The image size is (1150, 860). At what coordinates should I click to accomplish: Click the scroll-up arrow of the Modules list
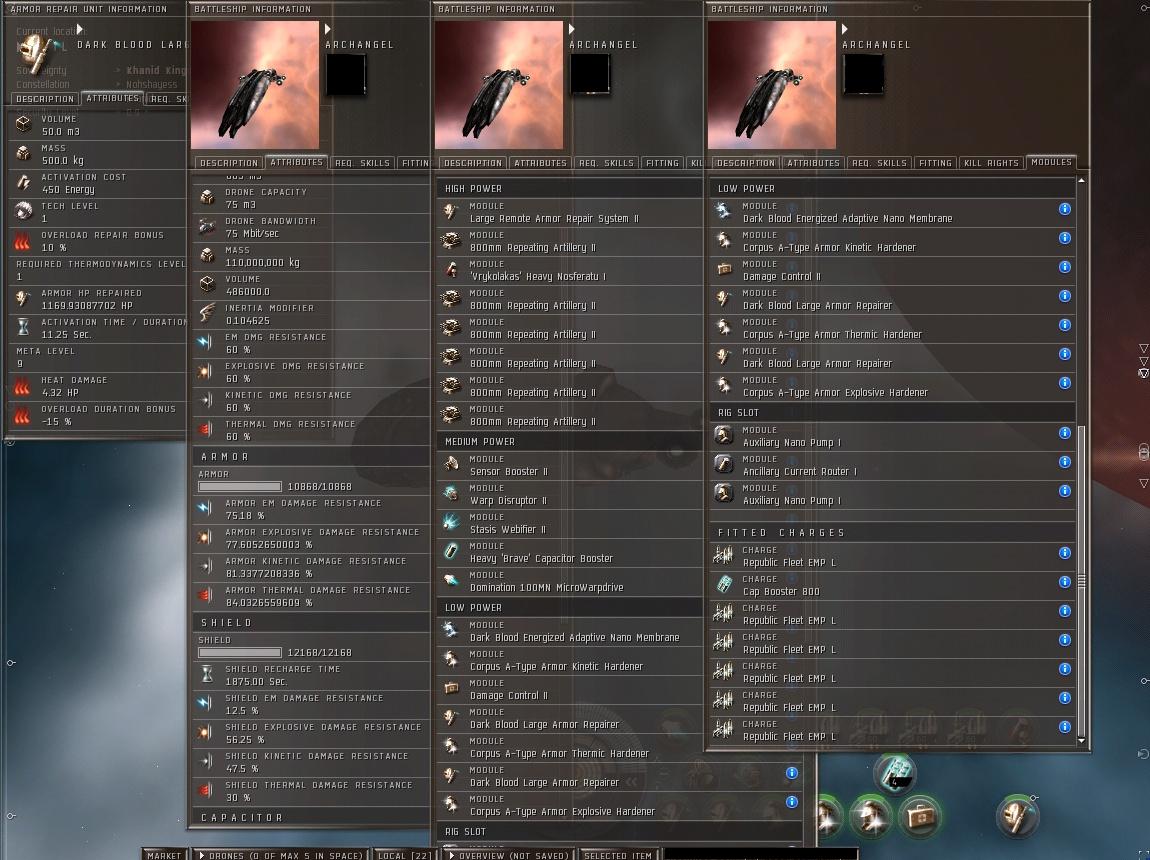[1081, 180]
